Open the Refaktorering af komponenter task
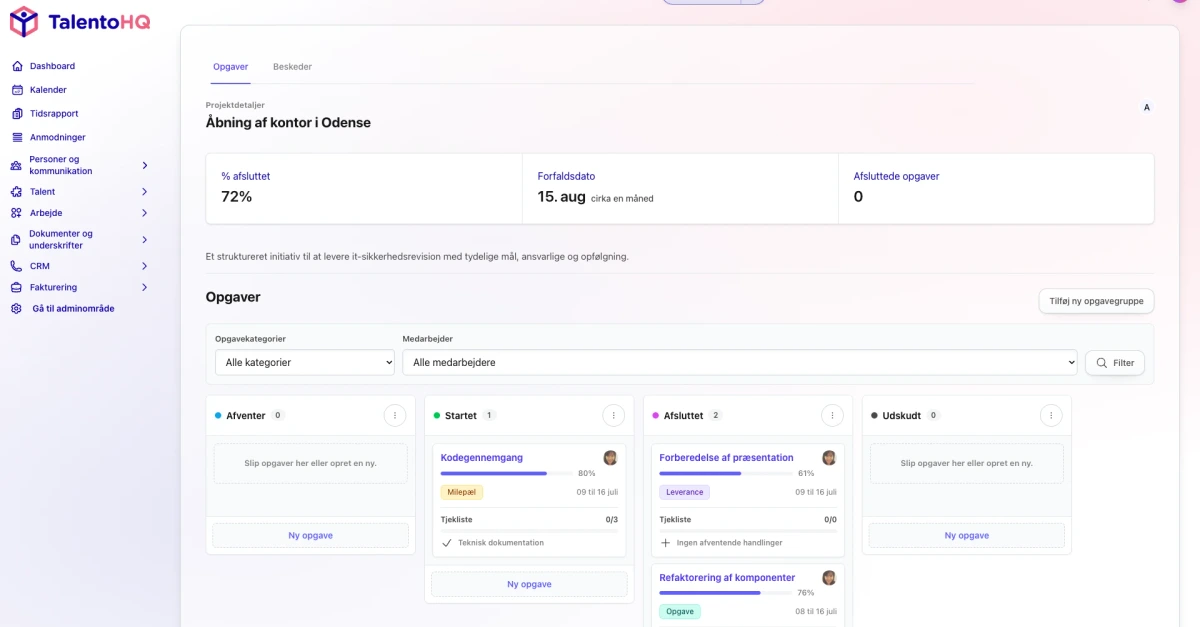1200x627 pixels. [x=727, y=578]
